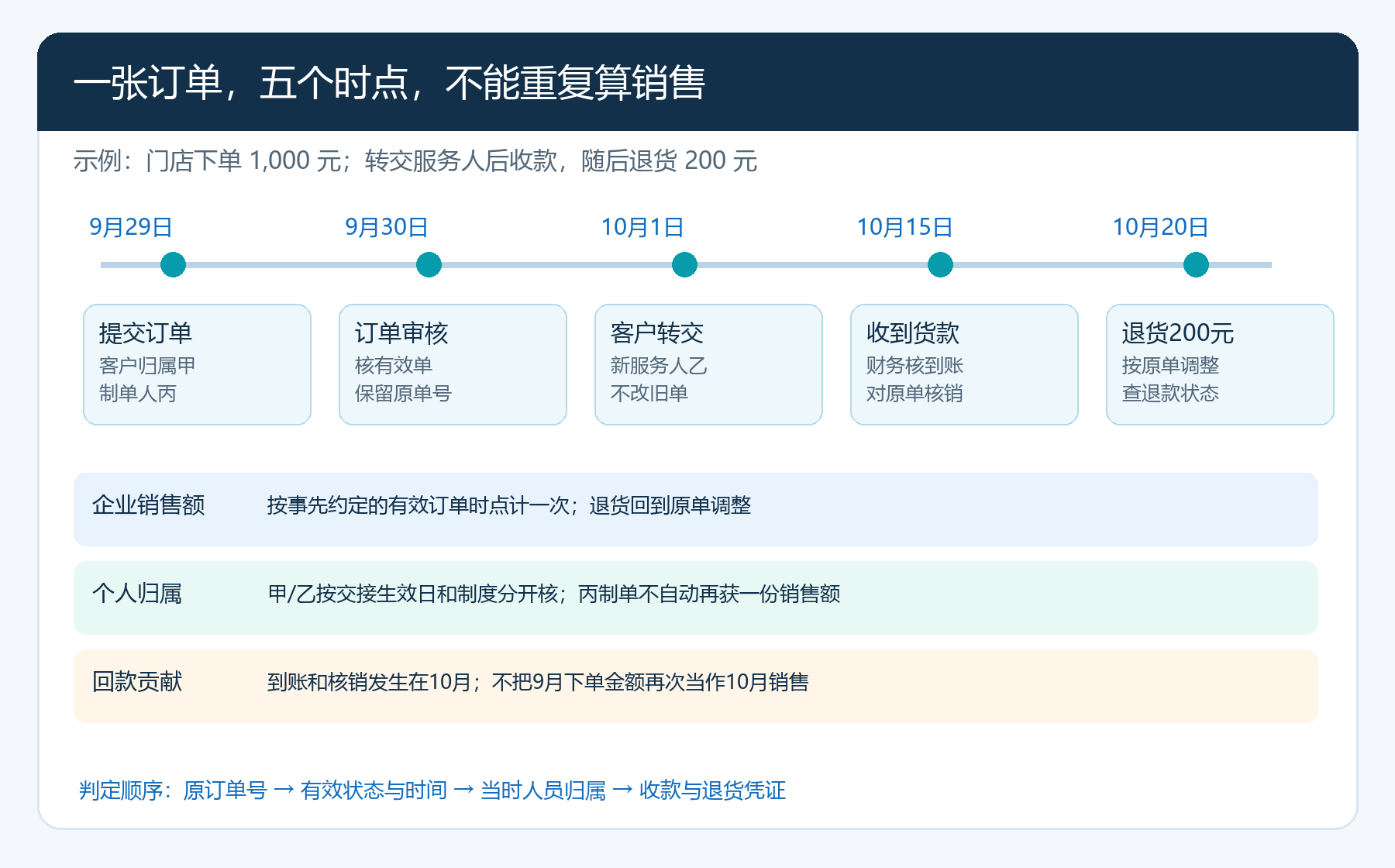
Task: Click the text 客户归属甲
Action: (x=147, y=365)
